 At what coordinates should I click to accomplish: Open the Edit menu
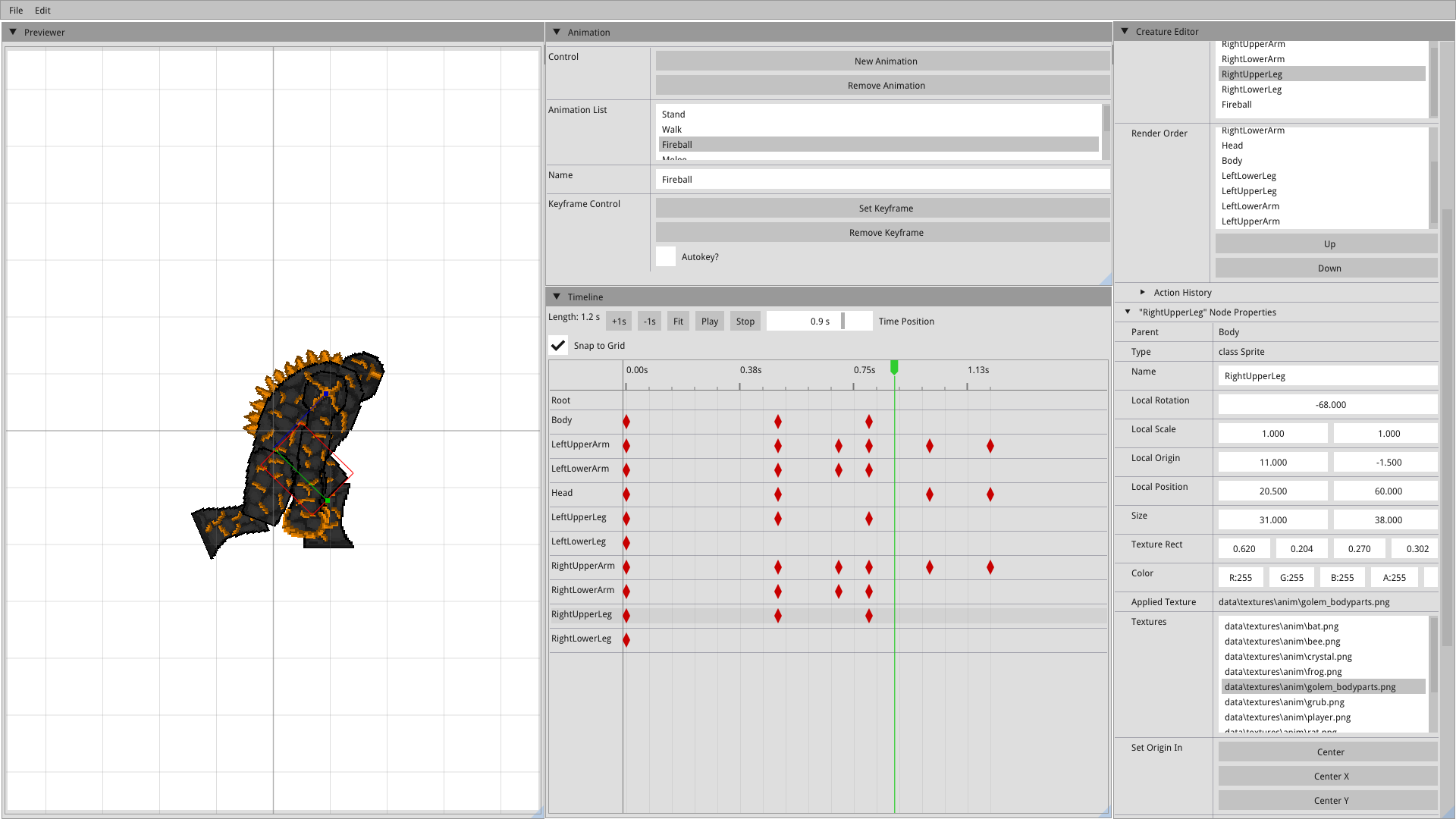pos(42,10)
